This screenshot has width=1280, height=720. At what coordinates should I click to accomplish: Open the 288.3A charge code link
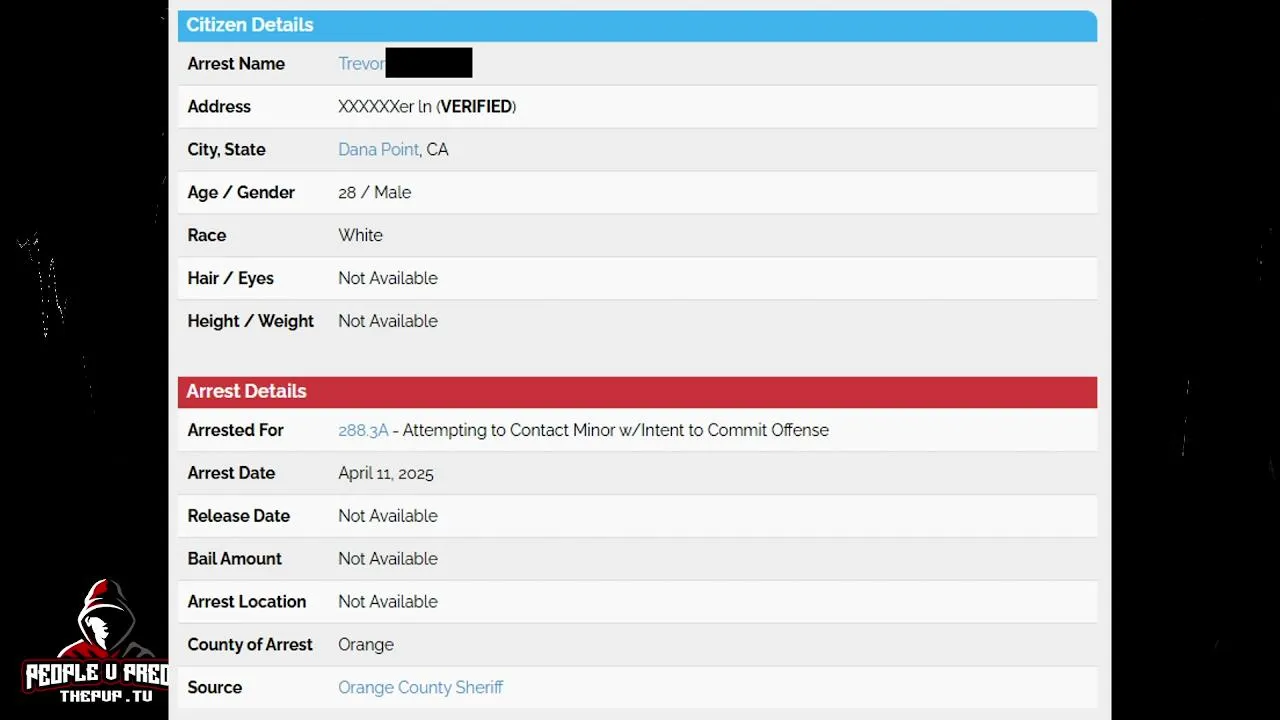pos(363,430)
